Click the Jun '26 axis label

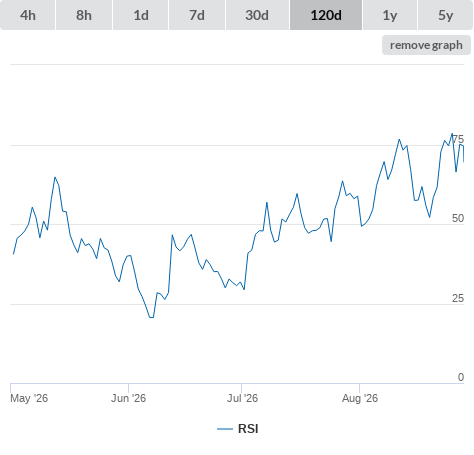[x=128, y=398]
